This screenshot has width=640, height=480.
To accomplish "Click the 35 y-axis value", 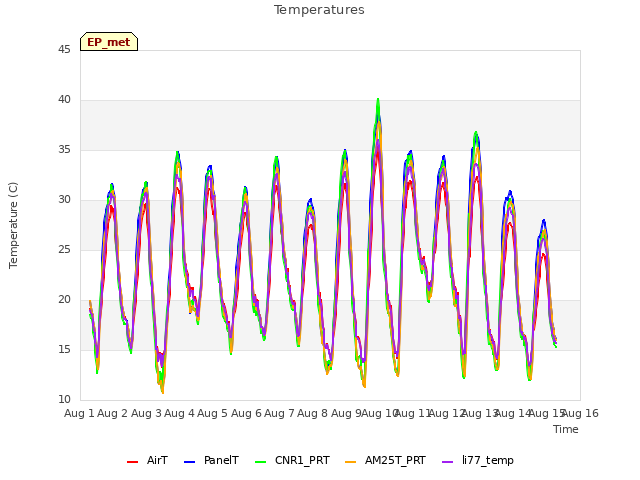I will pyautogui.click(x=64, y=149).
